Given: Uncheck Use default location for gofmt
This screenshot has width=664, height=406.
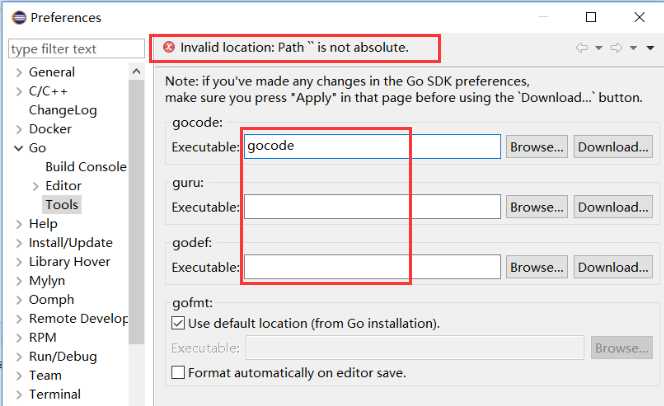Looking at the screenshot, I should point(178,323).
